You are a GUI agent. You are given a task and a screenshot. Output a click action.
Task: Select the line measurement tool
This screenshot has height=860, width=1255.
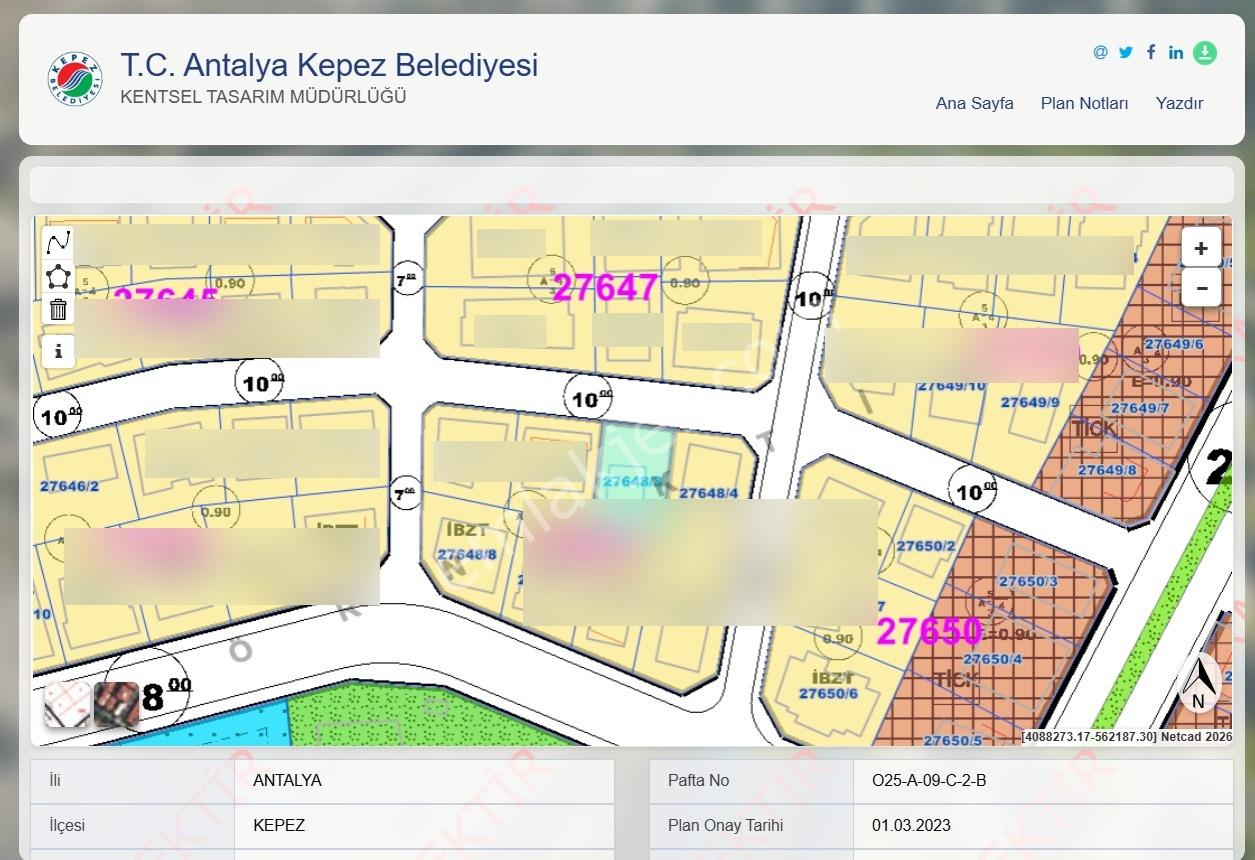tap(59, 242)
